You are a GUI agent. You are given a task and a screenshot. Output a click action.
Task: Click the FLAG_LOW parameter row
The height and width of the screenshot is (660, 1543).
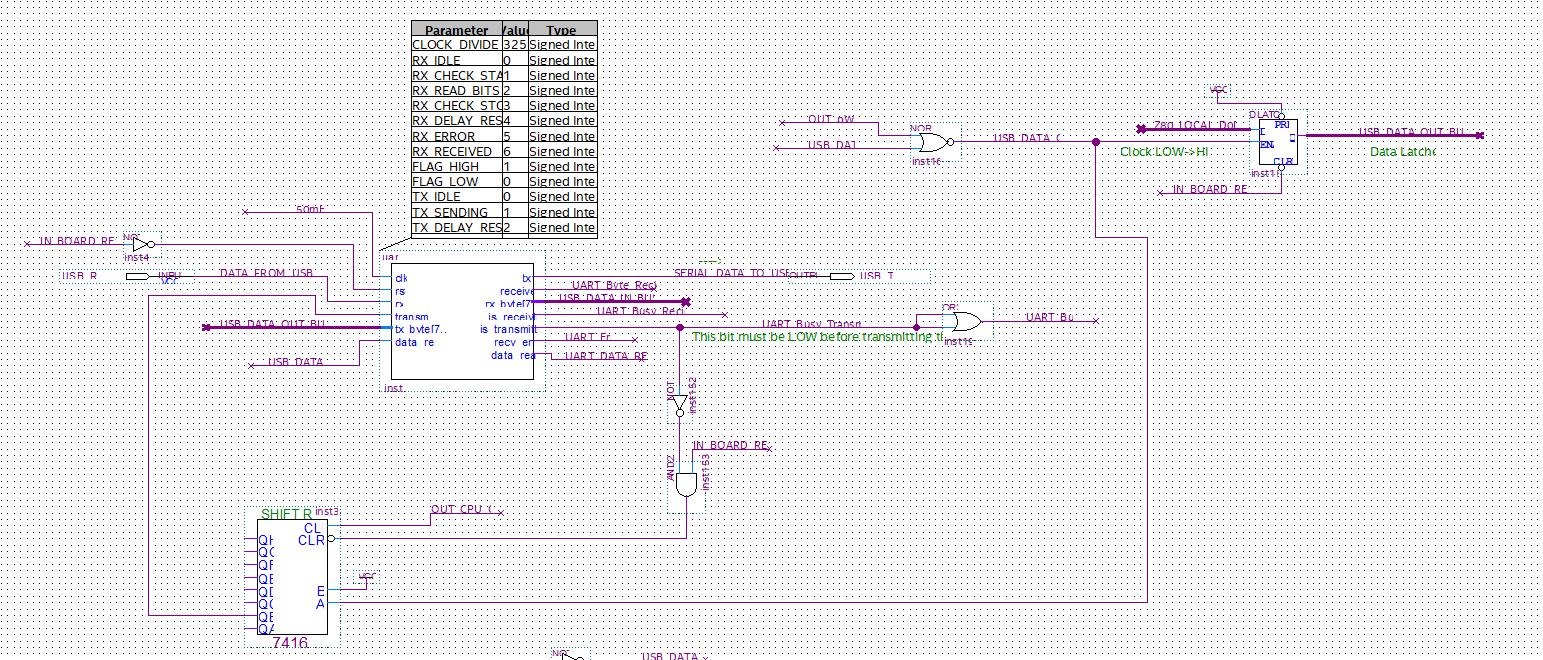point(504,181)
